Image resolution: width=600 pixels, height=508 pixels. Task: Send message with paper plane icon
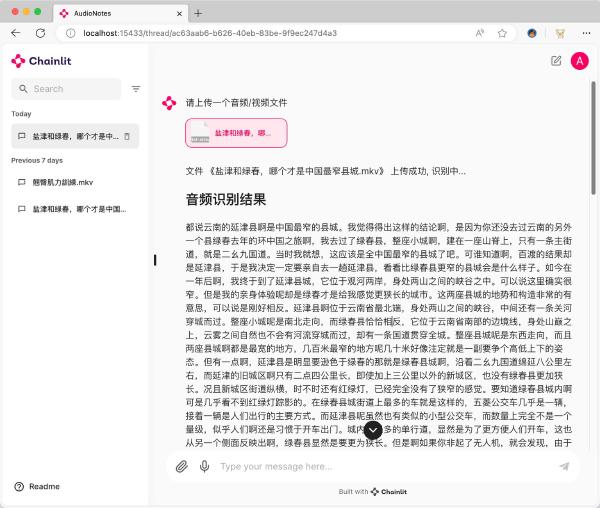[x=564, y=466]
